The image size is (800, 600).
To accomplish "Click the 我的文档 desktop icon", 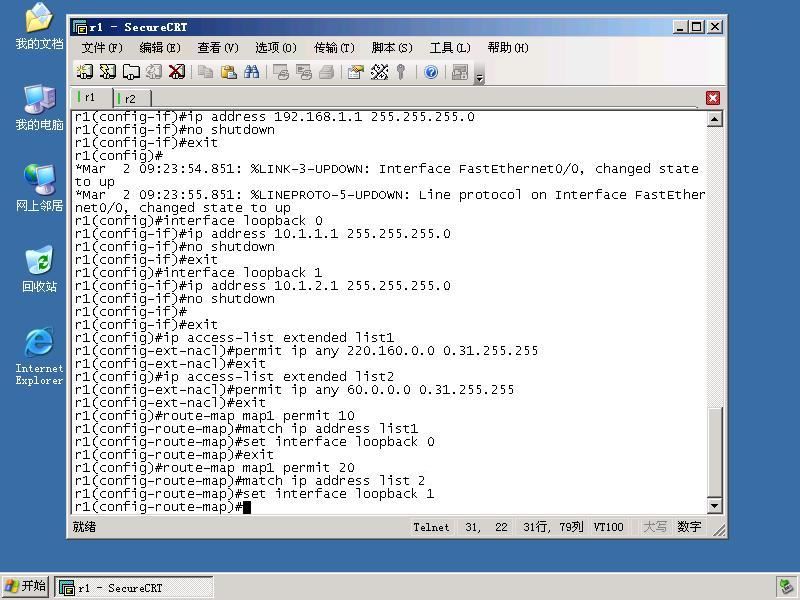I will pyautogui.click(x=39, y=27).
